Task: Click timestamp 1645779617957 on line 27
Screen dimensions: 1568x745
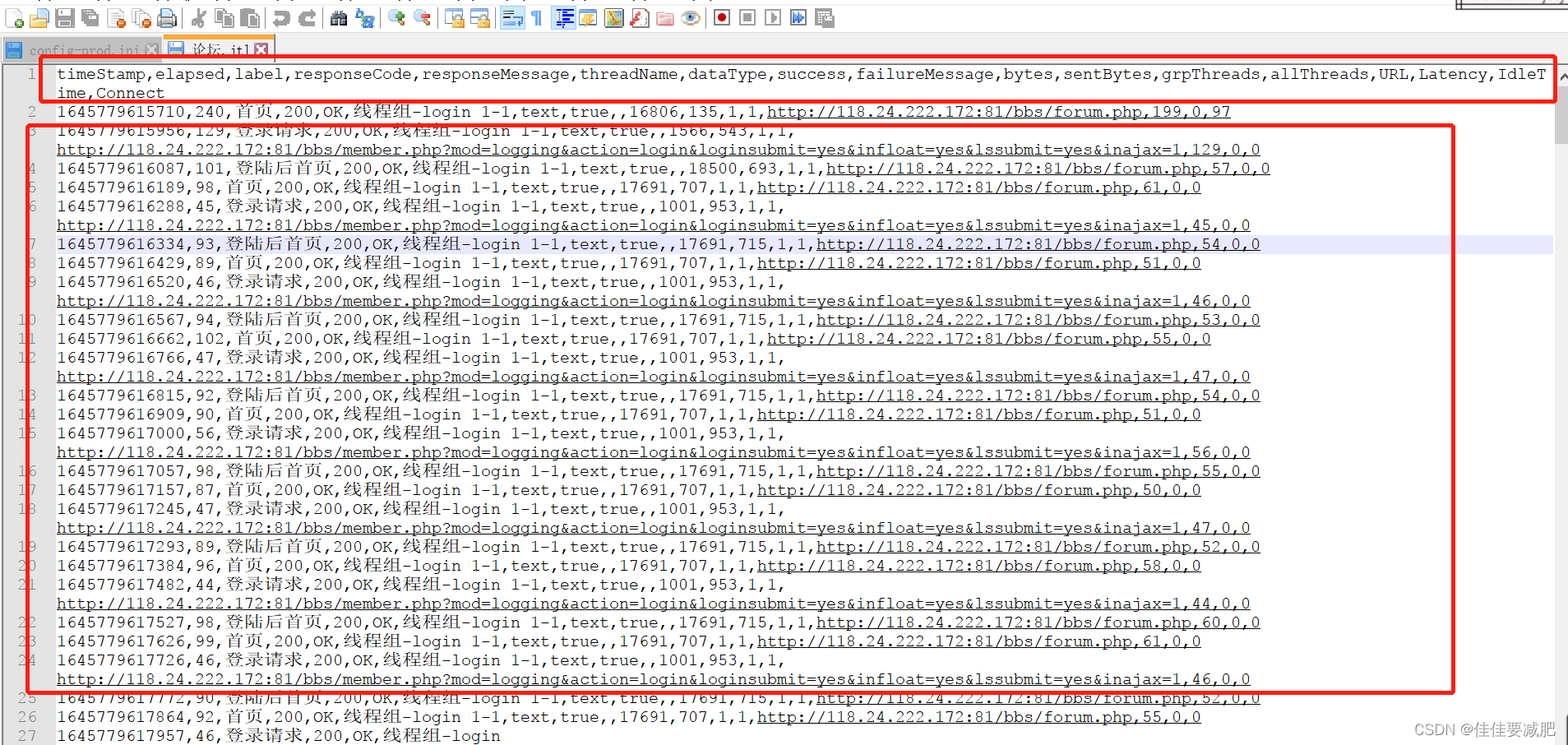Action: pos(121,736)
